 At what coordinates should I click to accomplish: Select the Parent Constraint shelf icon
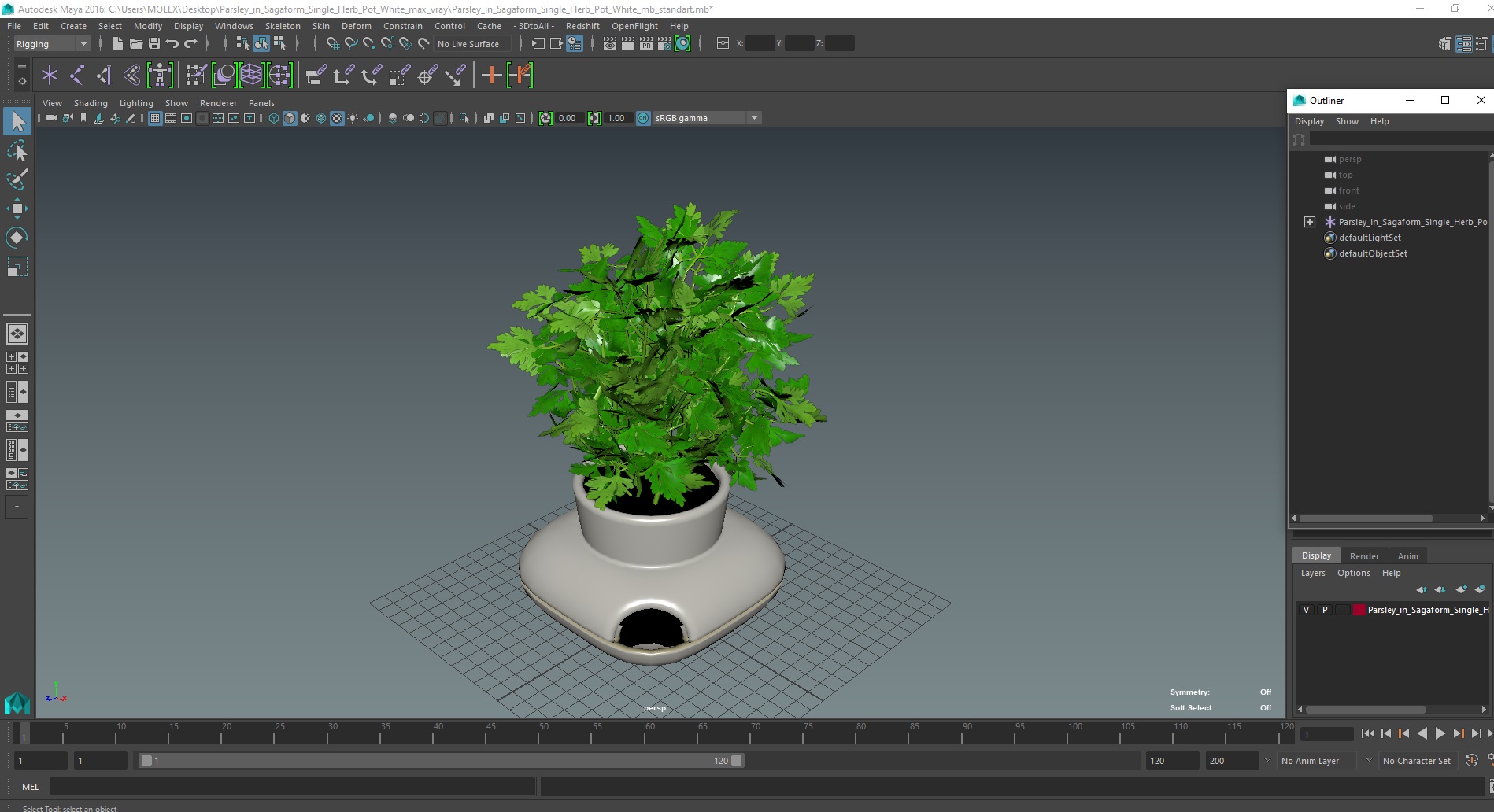tap(316, 76)
